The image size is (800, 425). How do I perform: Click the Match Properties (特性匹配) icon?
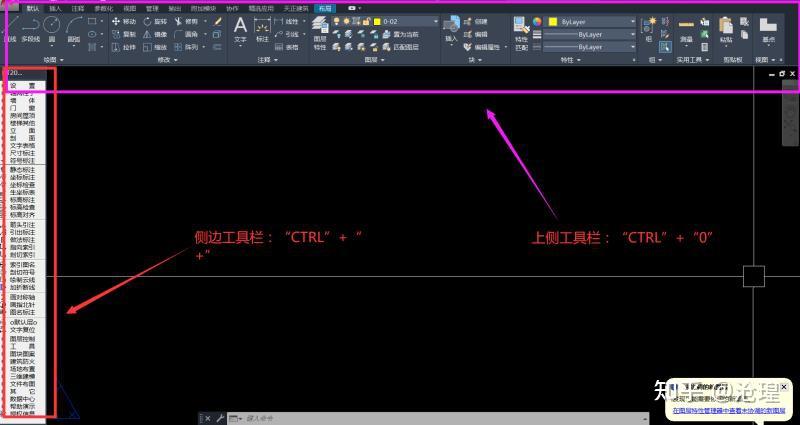(x=521, y=28)
